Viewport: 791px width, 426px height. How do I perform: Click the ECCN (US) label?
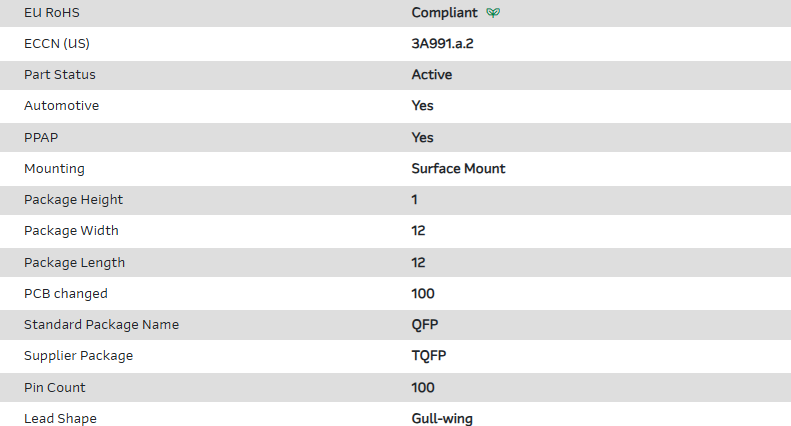click(63, 44)
